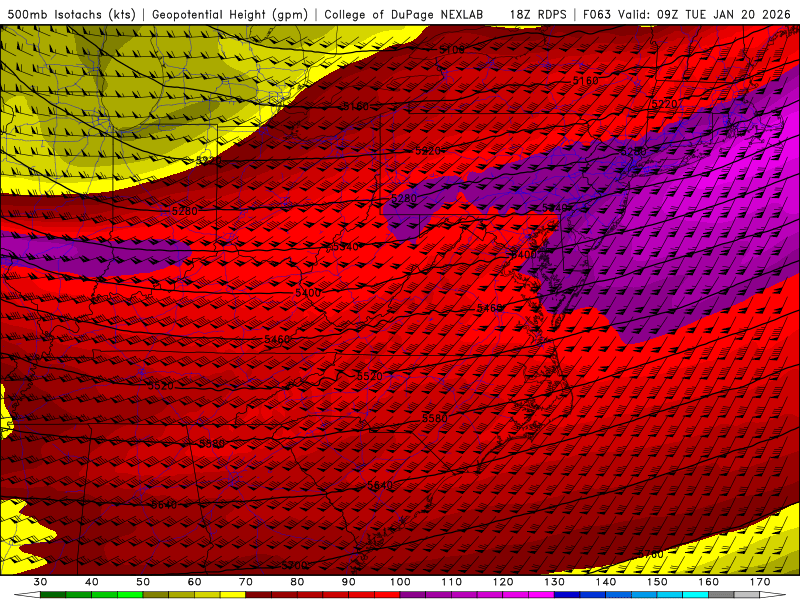Click the 100 knot legend label

coord(401,582)
